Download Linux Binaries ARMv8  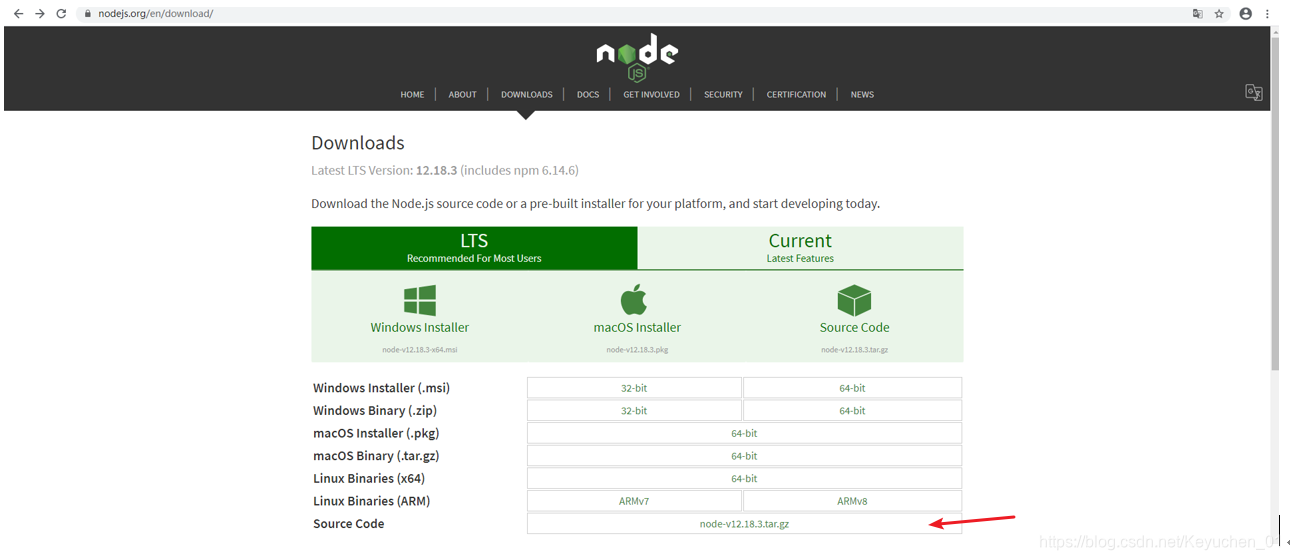tap(852, 501)
